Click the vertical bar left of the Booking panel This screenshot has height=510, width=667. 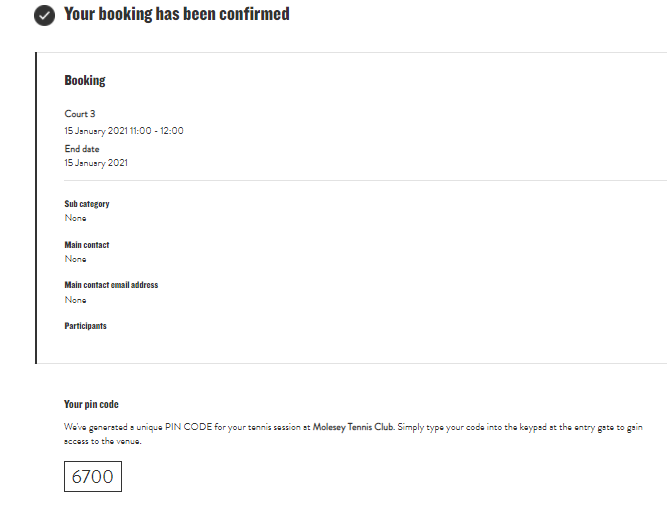(36, 207)
